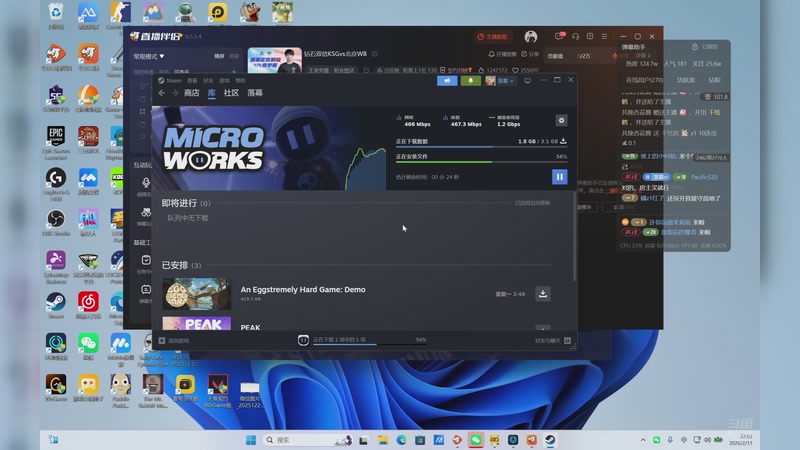This screenshot has width=800, height=450.
Task: Open download settings gear in Steam
Action: tap(561, 120)
